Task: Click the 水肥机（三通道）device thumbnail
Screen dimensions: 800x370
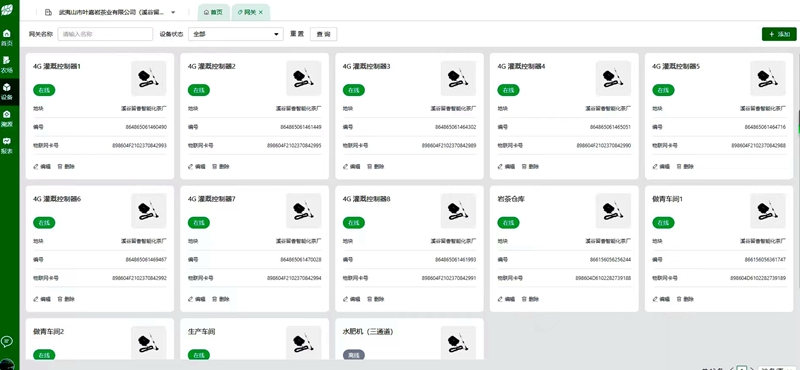Action: [x=458, y=343]
